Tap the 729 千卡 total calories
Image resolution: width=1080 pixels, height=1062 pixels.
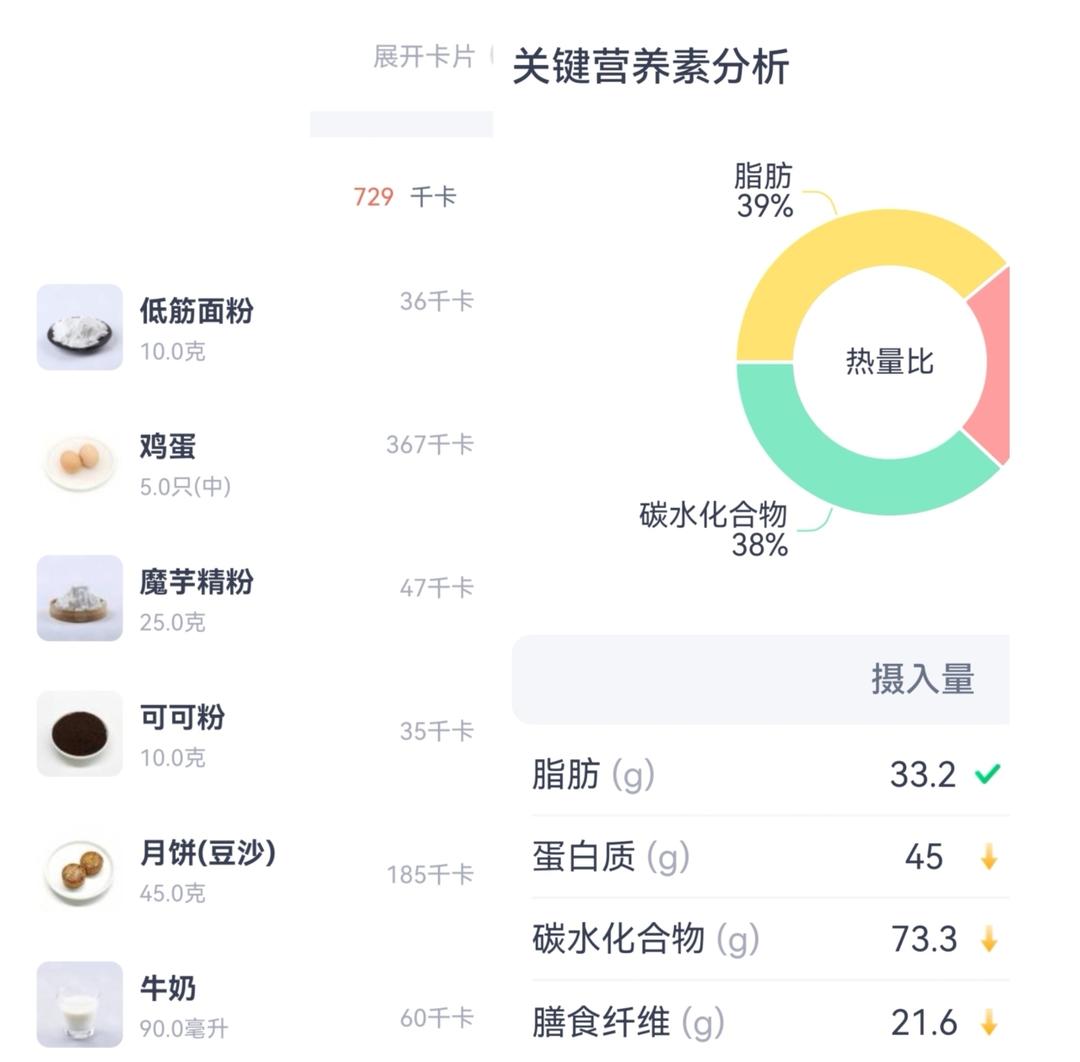(x=404, y=197)
